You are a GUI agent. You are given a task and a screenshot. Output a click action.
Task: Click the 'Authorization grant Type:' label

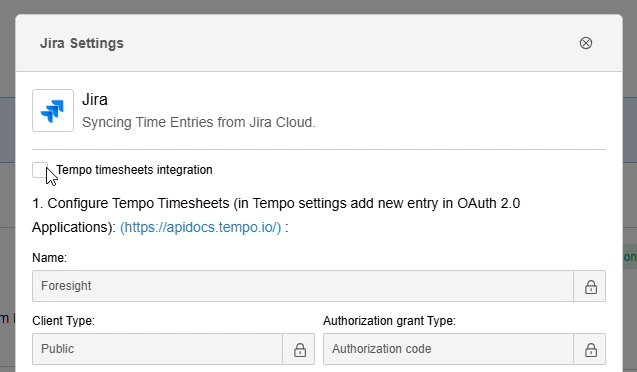[389, 321]
